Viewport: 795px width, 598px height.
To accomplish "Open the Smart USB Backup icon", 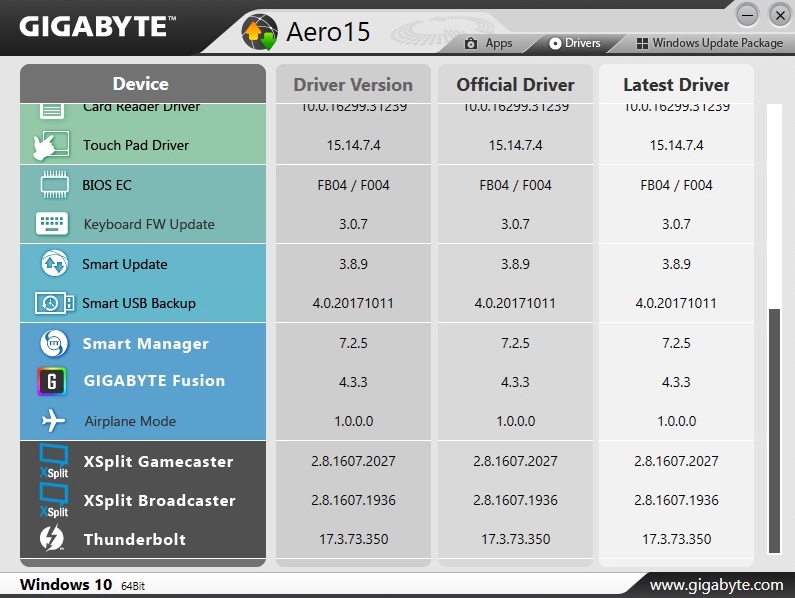I will [x=52, y=303].
